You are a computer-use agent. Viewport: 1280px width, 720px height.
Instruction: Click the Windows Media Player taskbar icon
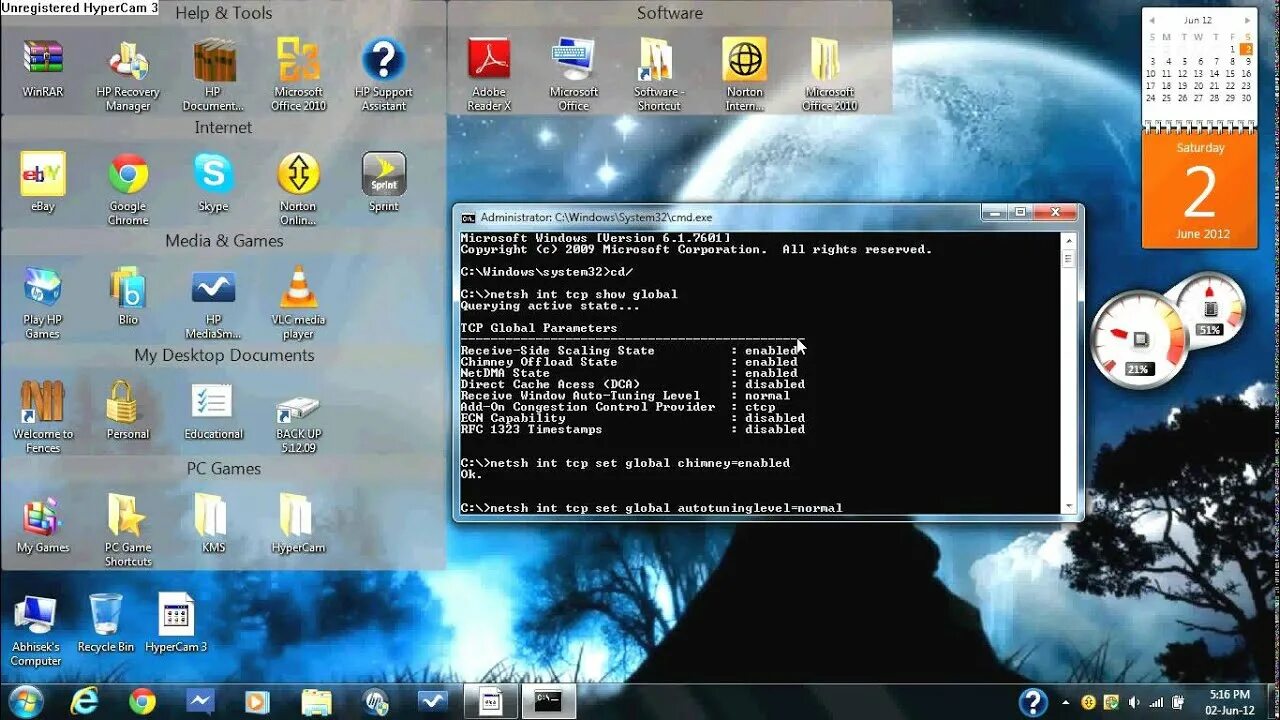pyautogui.click(x=257, y=701)
